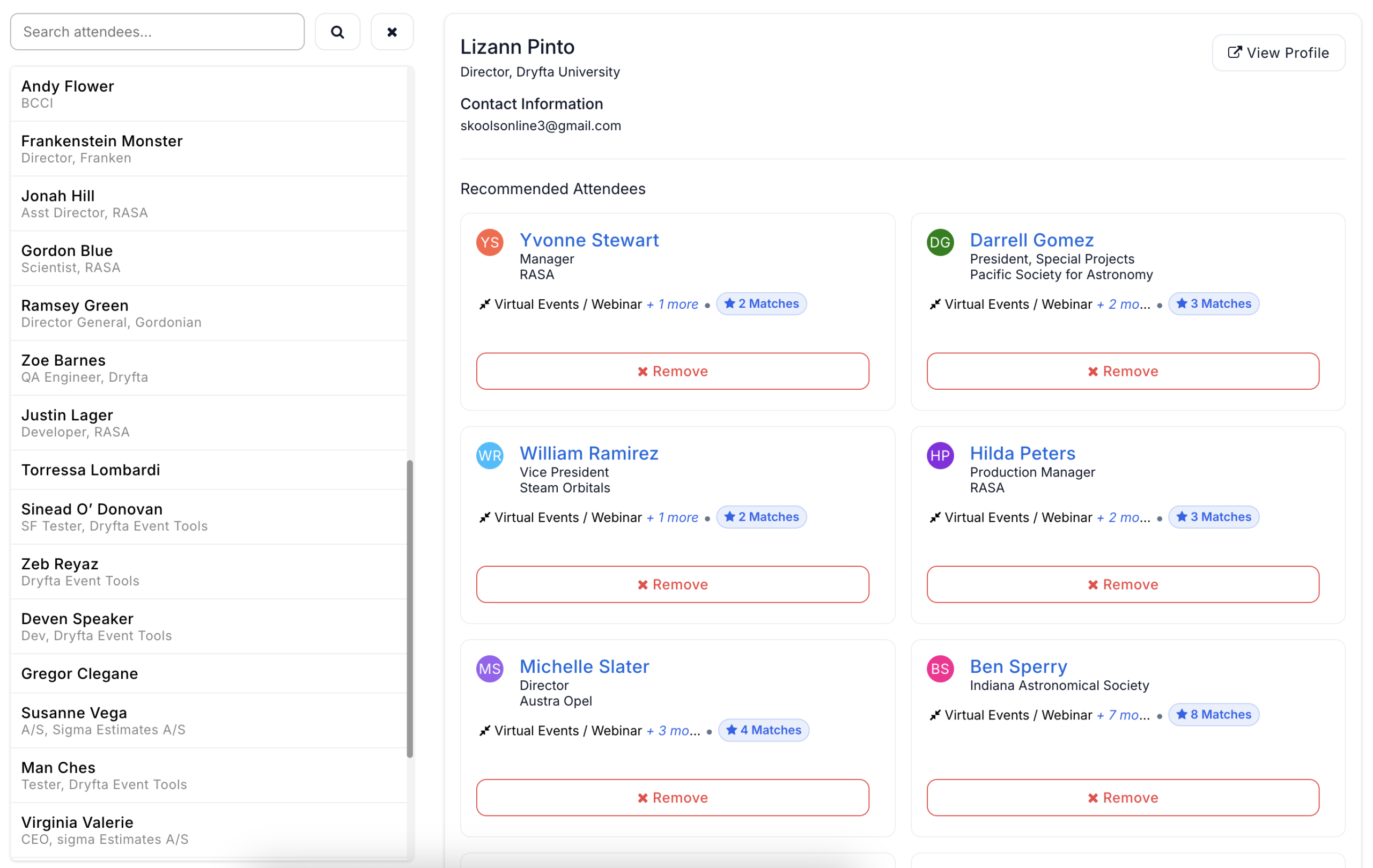The height and width of the screenshot is (868, 1373).
Task: Open the View Profile button
Action: (x=1278, y=53)
